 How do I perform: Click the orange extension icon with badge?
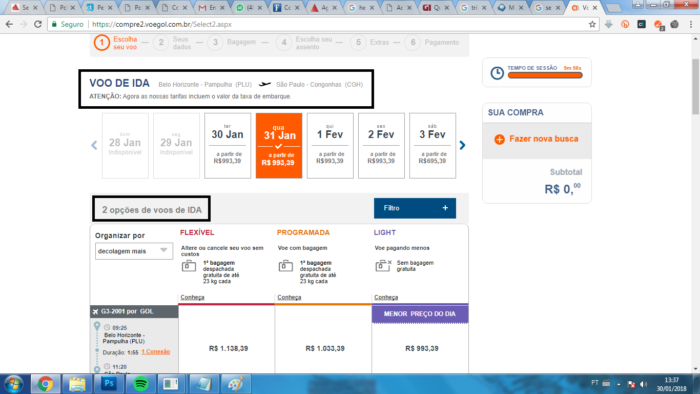[658, 25]
